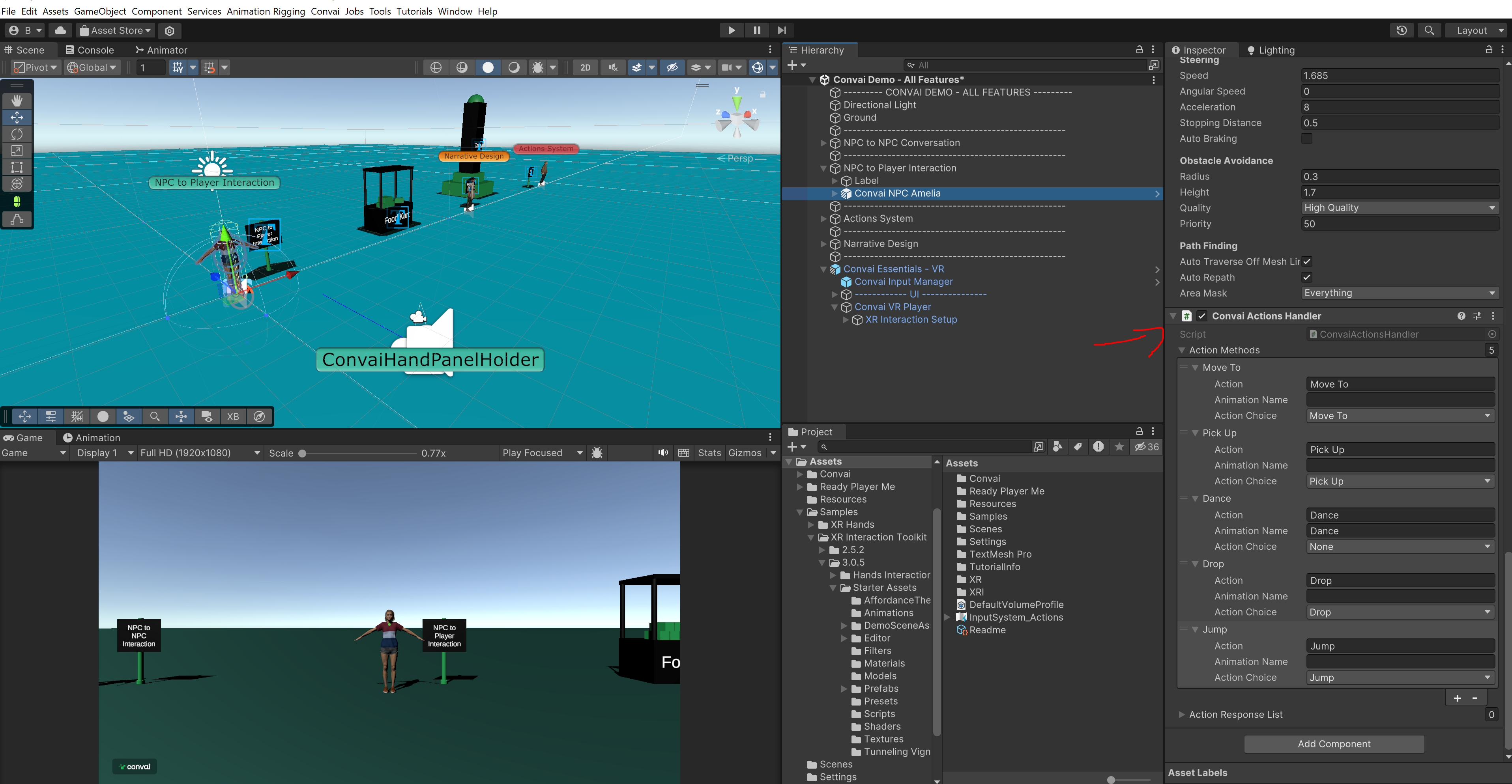Viewport: 1512px width, 784px height.
Task: Click the Project log error filter icon
Action: click(1098, 446)
